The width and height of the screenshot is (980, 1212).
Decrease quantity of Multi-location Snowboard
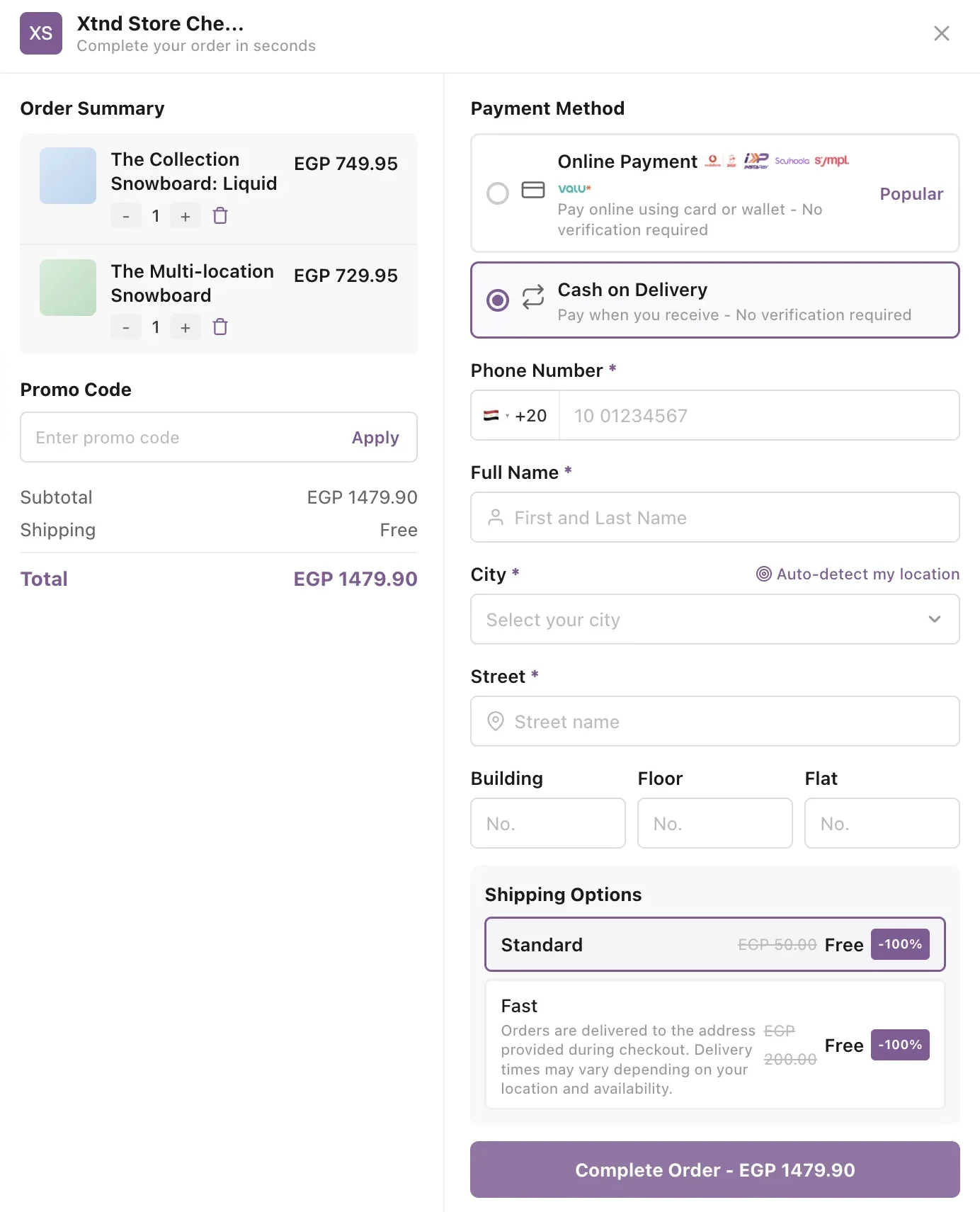coord(126,327)
